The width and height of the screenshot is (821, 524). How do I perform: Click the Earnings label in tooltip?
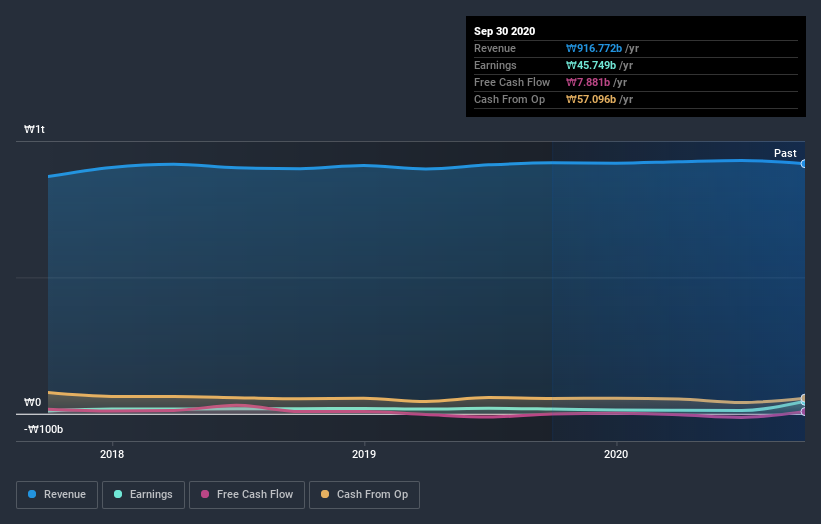pos(495,65)
